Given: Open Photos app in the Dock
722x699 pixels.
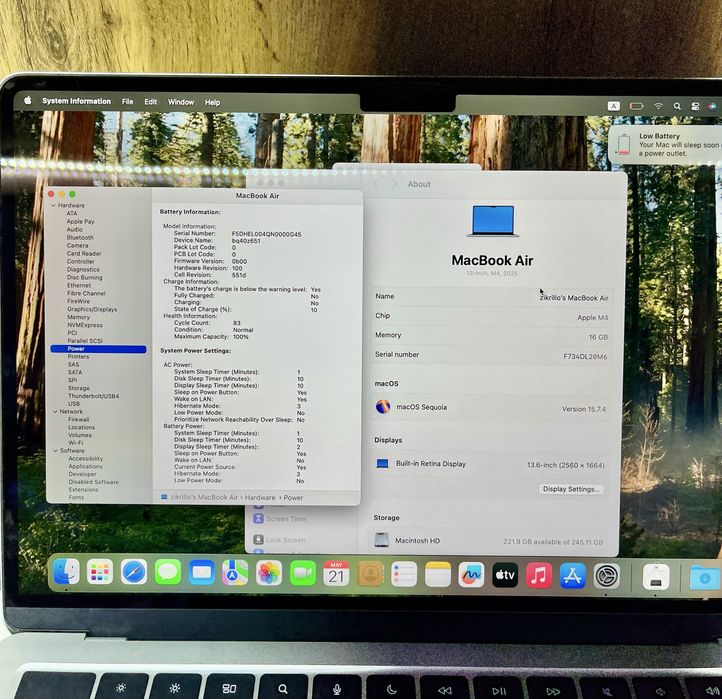Looking at the screenshot, I should (x=269, y=573).
